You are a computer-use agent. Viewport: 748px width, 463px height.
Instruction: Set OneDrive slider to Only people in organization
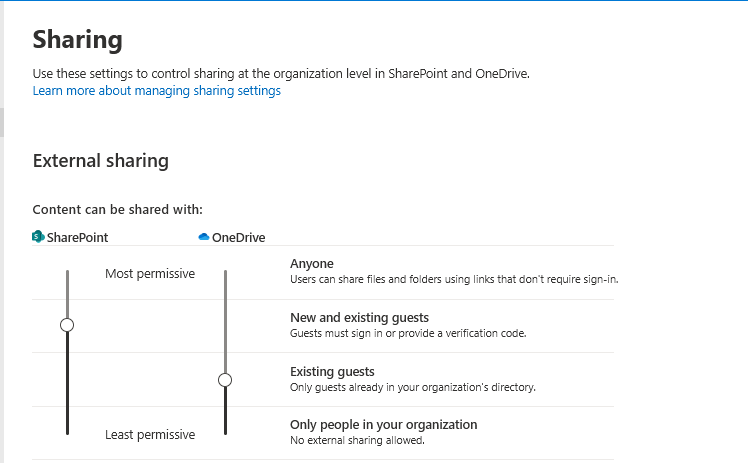click(225, 432)
